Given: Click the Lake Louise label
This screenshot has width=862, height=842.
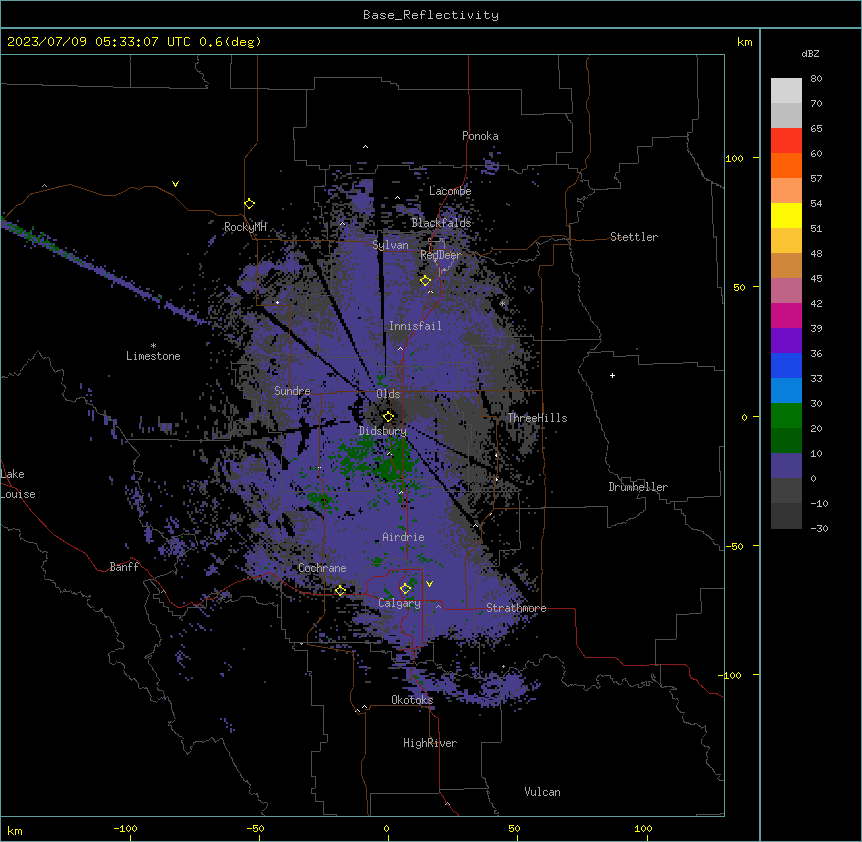Looking at the screenshot, I should point(18,484).
